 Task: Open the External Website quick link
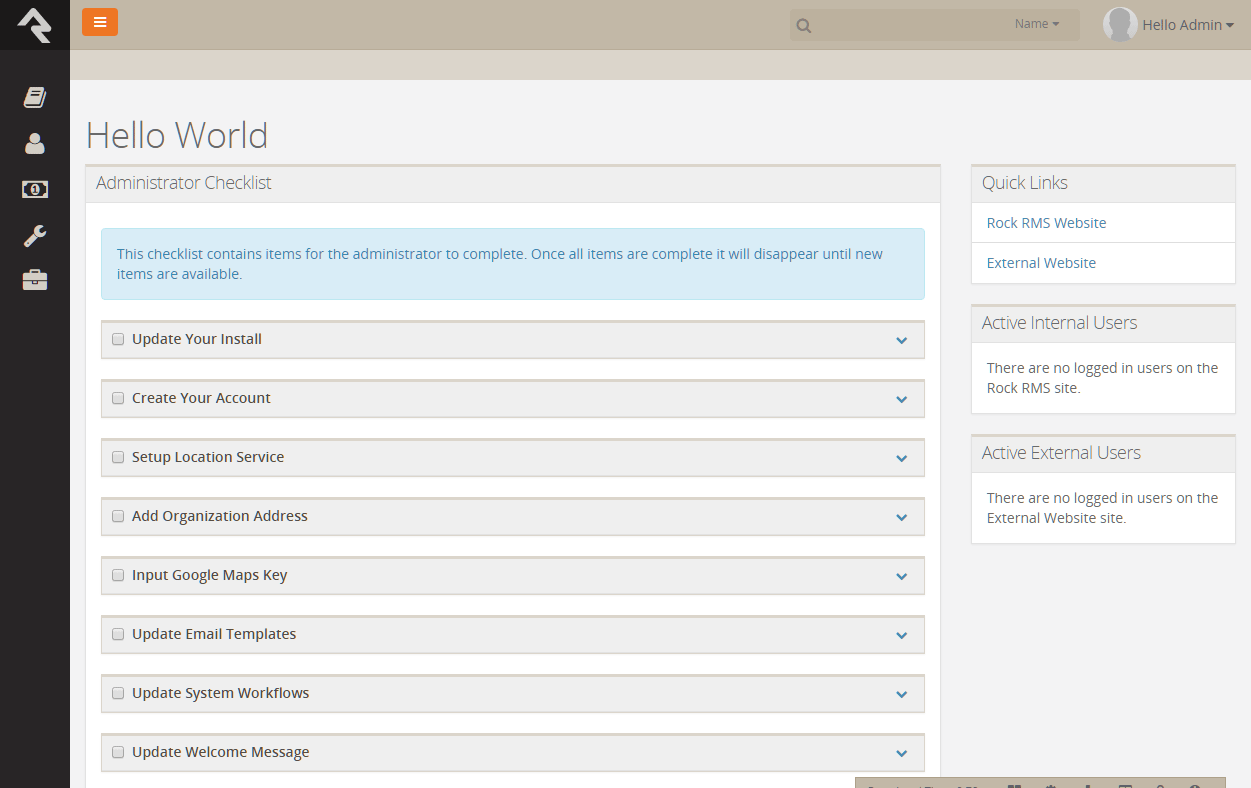click(x=1041, y=263)
